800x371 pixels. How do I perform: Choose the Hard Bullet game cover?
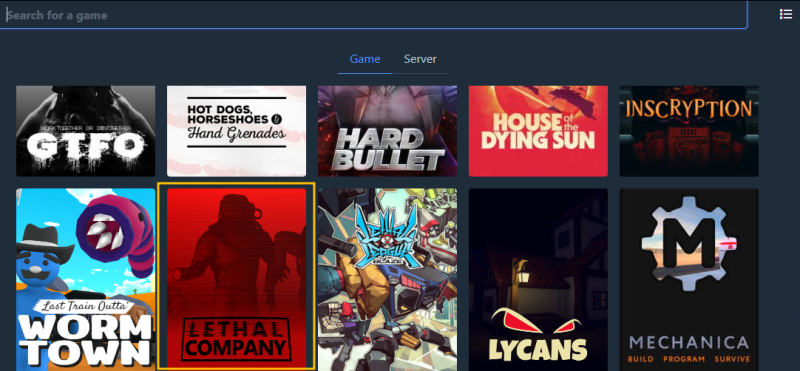pyautogui.click(x=387, y=131)
